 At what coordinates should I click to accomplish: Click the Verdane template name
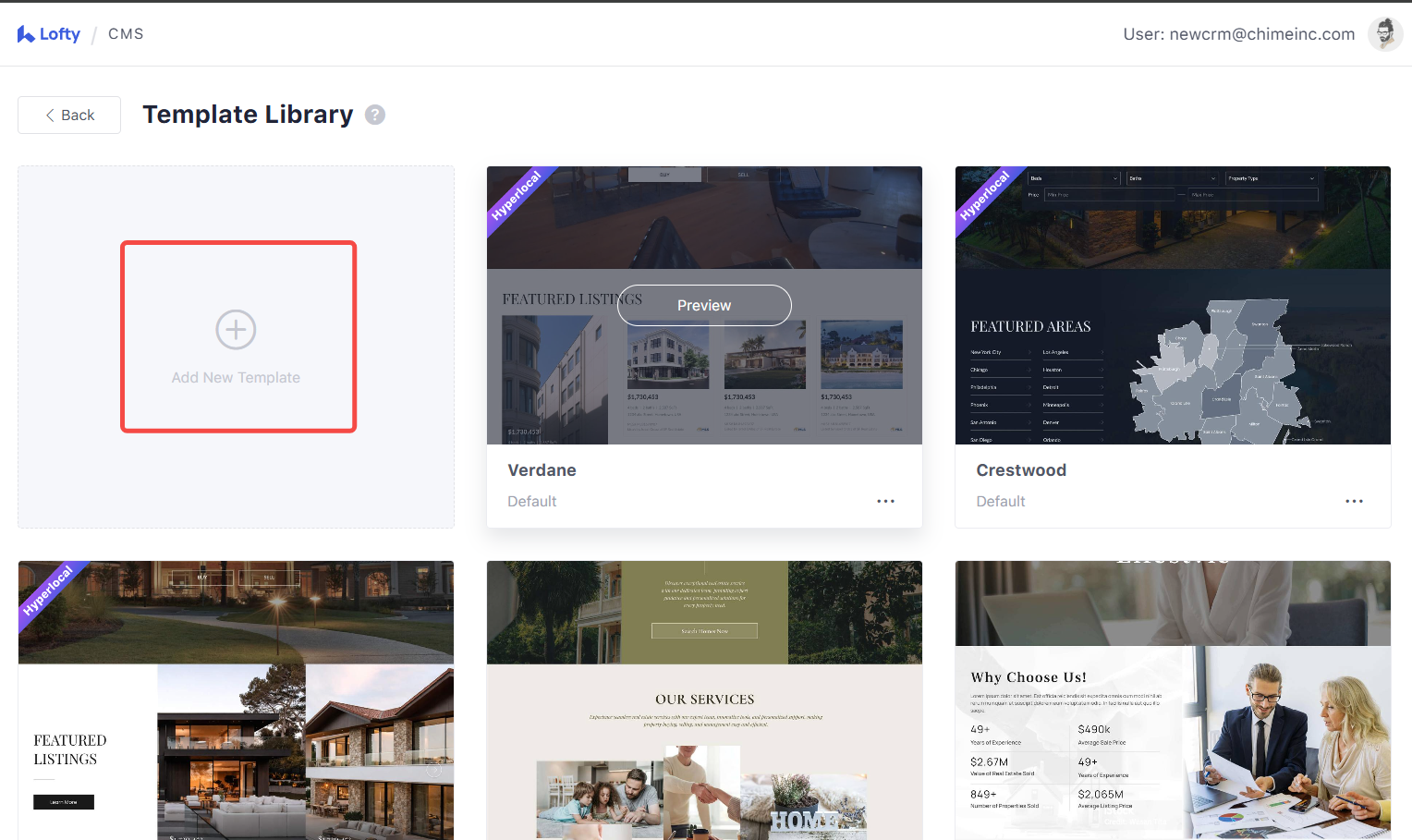(542, 469)
